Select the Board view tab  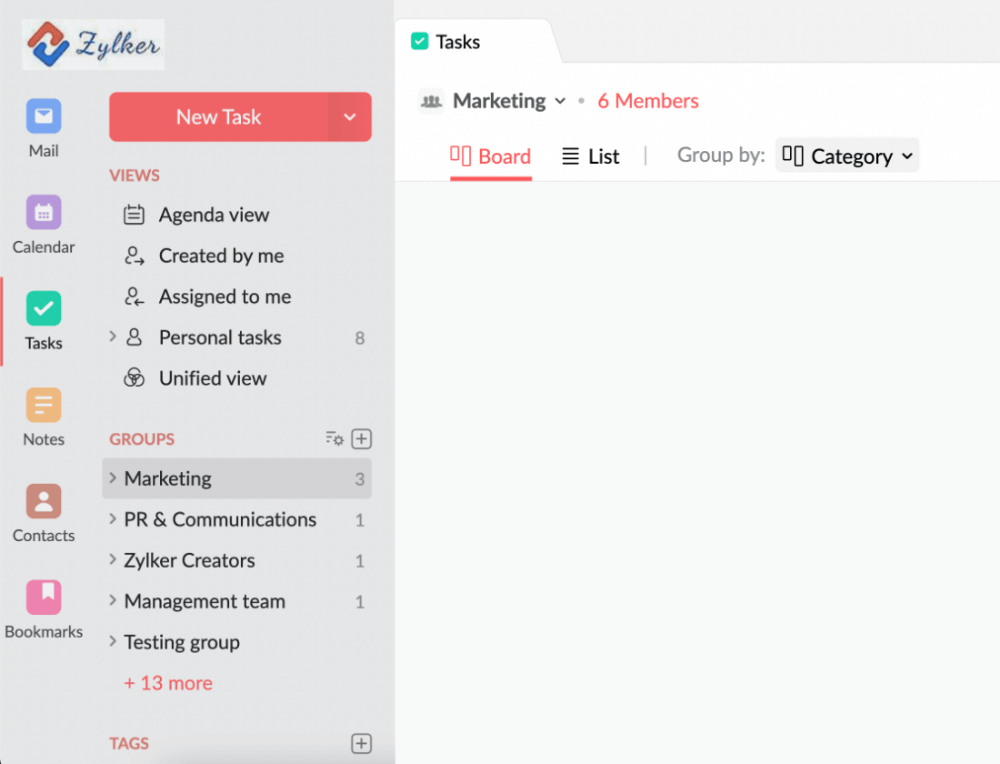pyautogui.click(x=491, y=156)
